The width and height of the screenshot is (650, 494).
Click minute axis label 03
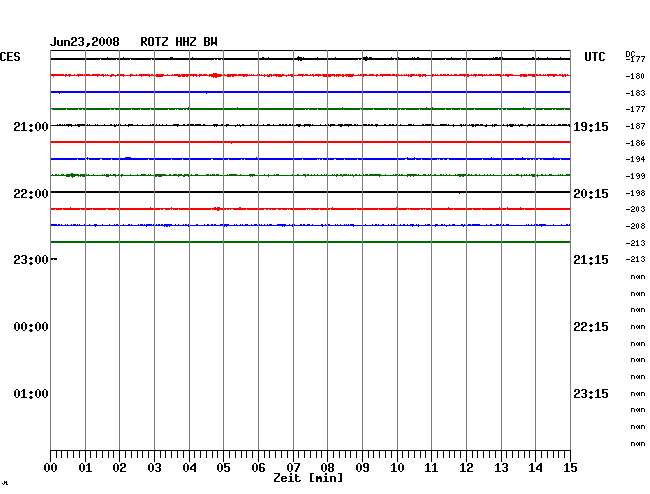pos(154,468)
